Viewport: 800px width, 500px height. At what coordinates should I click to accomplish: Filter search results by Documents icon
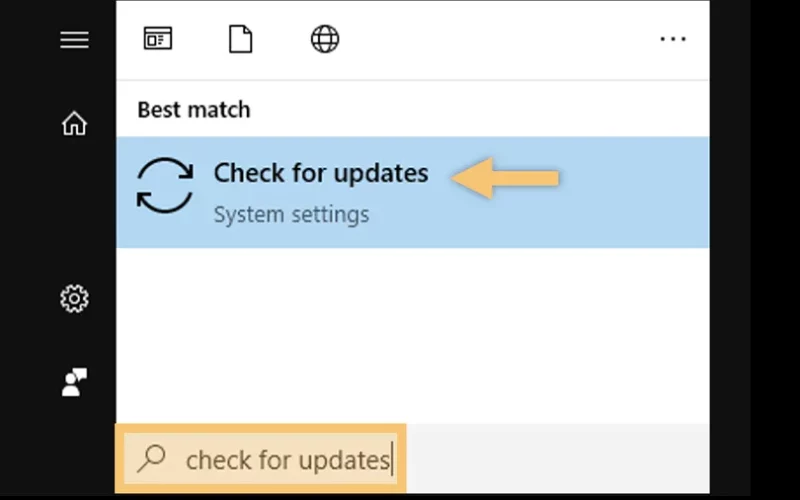[x=240, y=39]
